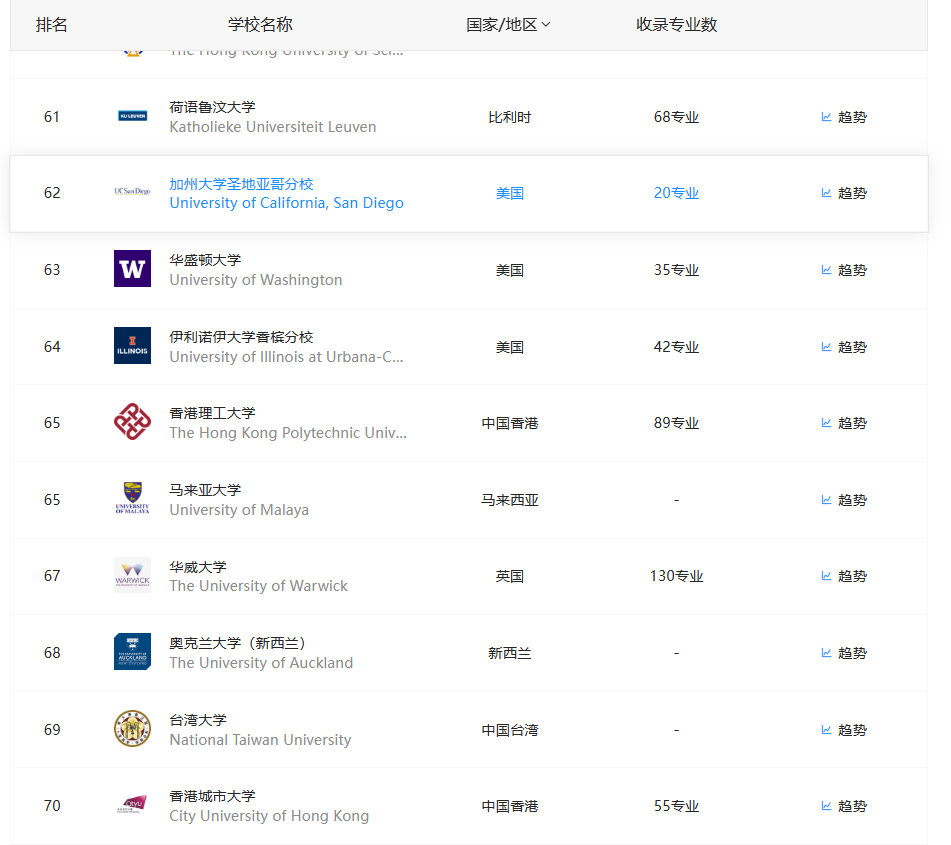Click the 排名 column header
Screen dimensions: 951x845
coord(52,25)
